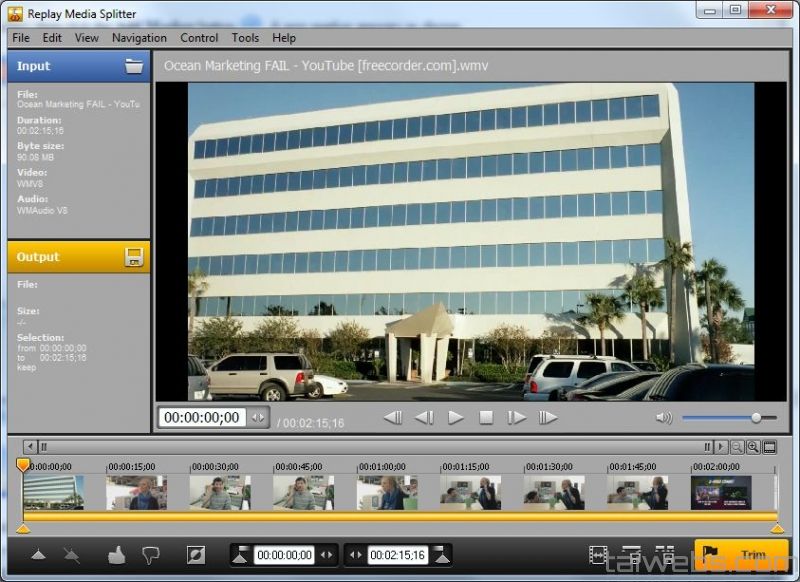
Task: Stop video playback
Action: pyautogui.click(x=486, y=418)
